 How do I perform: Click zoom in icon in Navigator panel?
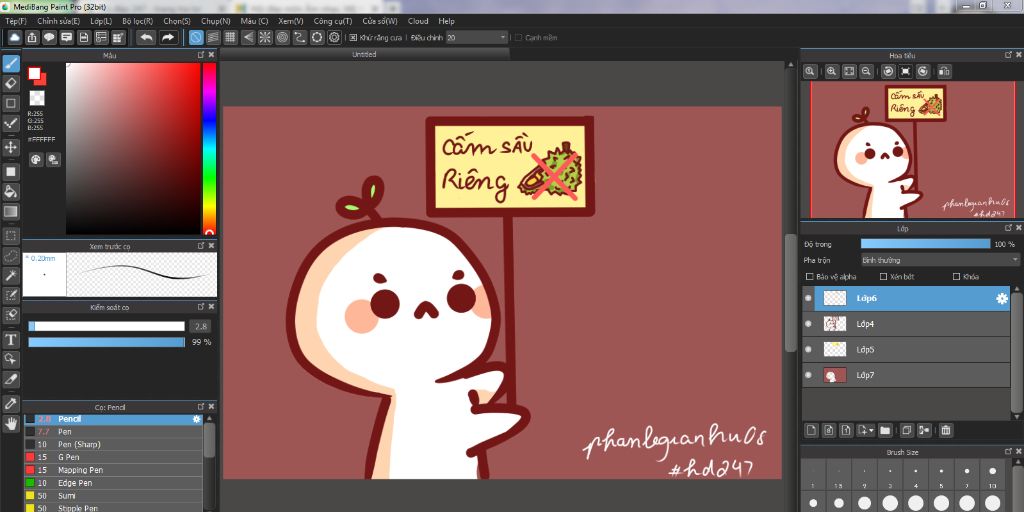(831, 71)
